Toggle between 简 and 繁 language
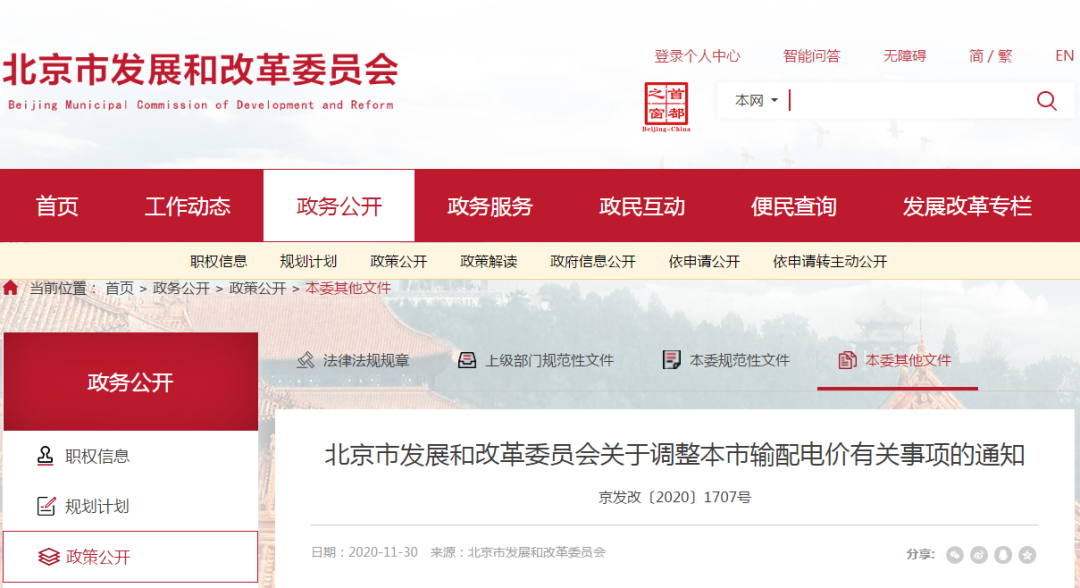The image size is (1080, 588). point(990,56)
